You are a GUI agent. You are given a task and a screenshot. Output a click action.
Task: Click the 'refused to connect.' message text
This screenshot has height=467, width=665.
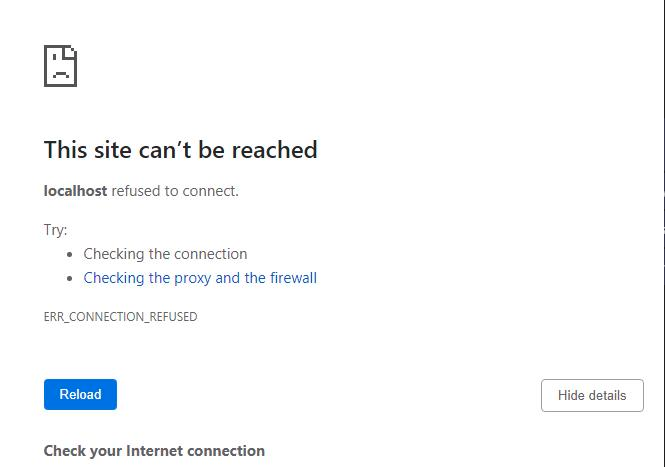[x=175, y=190]
